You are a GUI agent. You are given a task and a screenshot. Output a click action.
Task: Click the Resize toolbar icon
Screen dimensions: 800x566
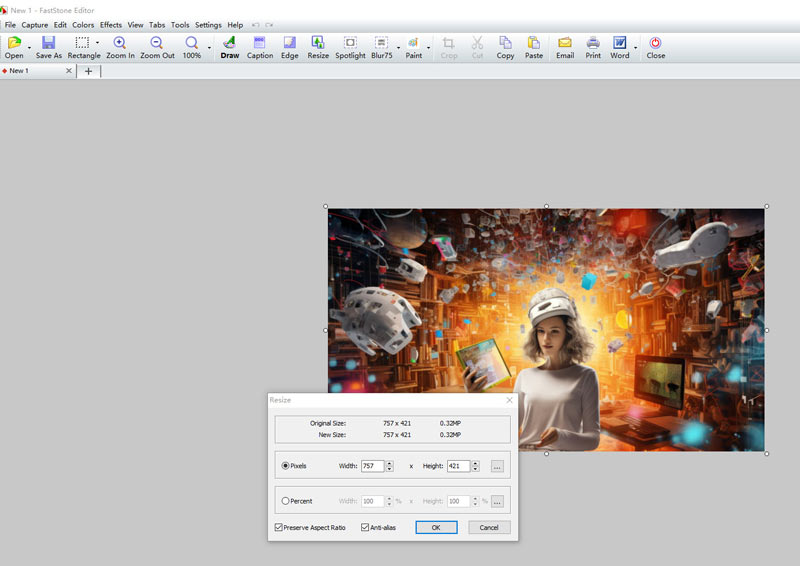318,47
